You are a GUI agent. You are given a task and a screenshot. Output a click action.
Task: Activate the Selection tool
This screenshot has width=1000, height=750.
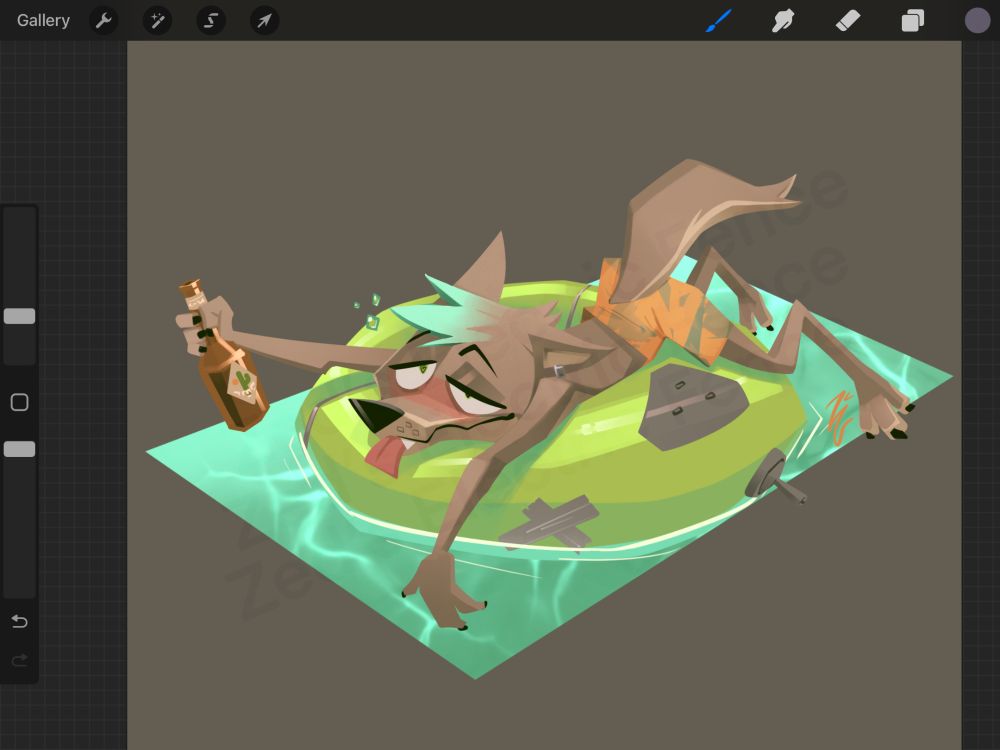point(210,20)
